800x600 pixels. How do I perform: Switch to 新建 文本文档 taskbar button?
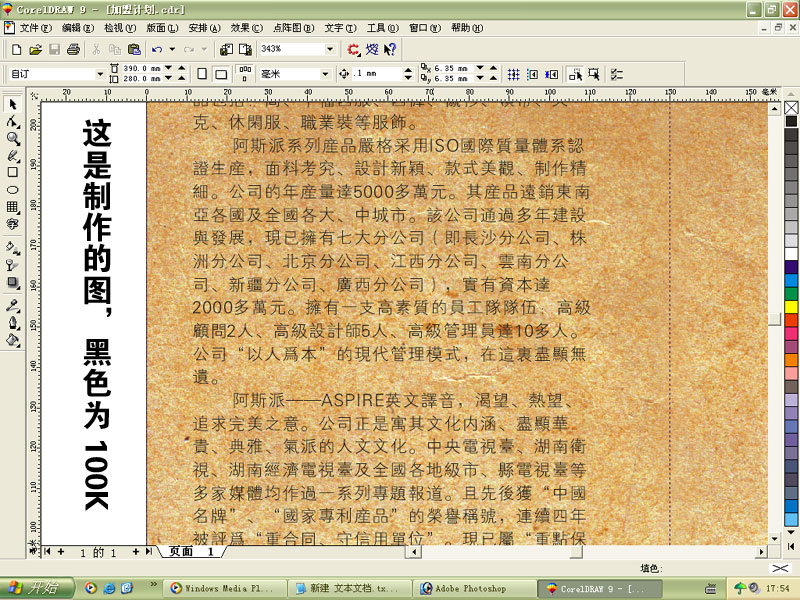pos(349,588)
